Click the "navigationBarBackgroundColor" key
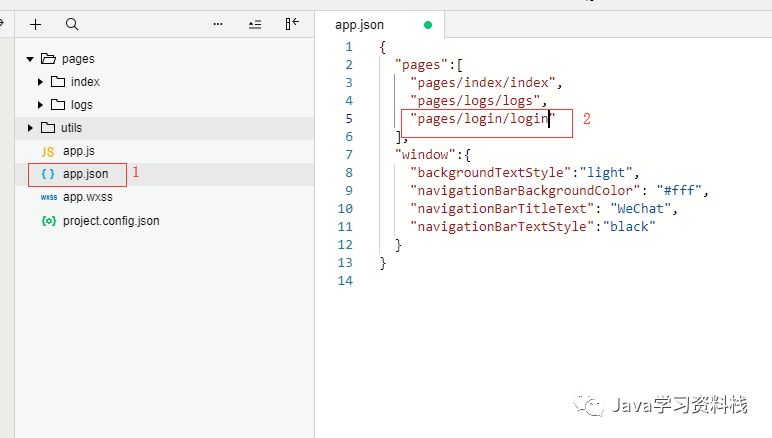Image resolution: width=772 pixels, height=438 pixels. [x=525, y=190]
